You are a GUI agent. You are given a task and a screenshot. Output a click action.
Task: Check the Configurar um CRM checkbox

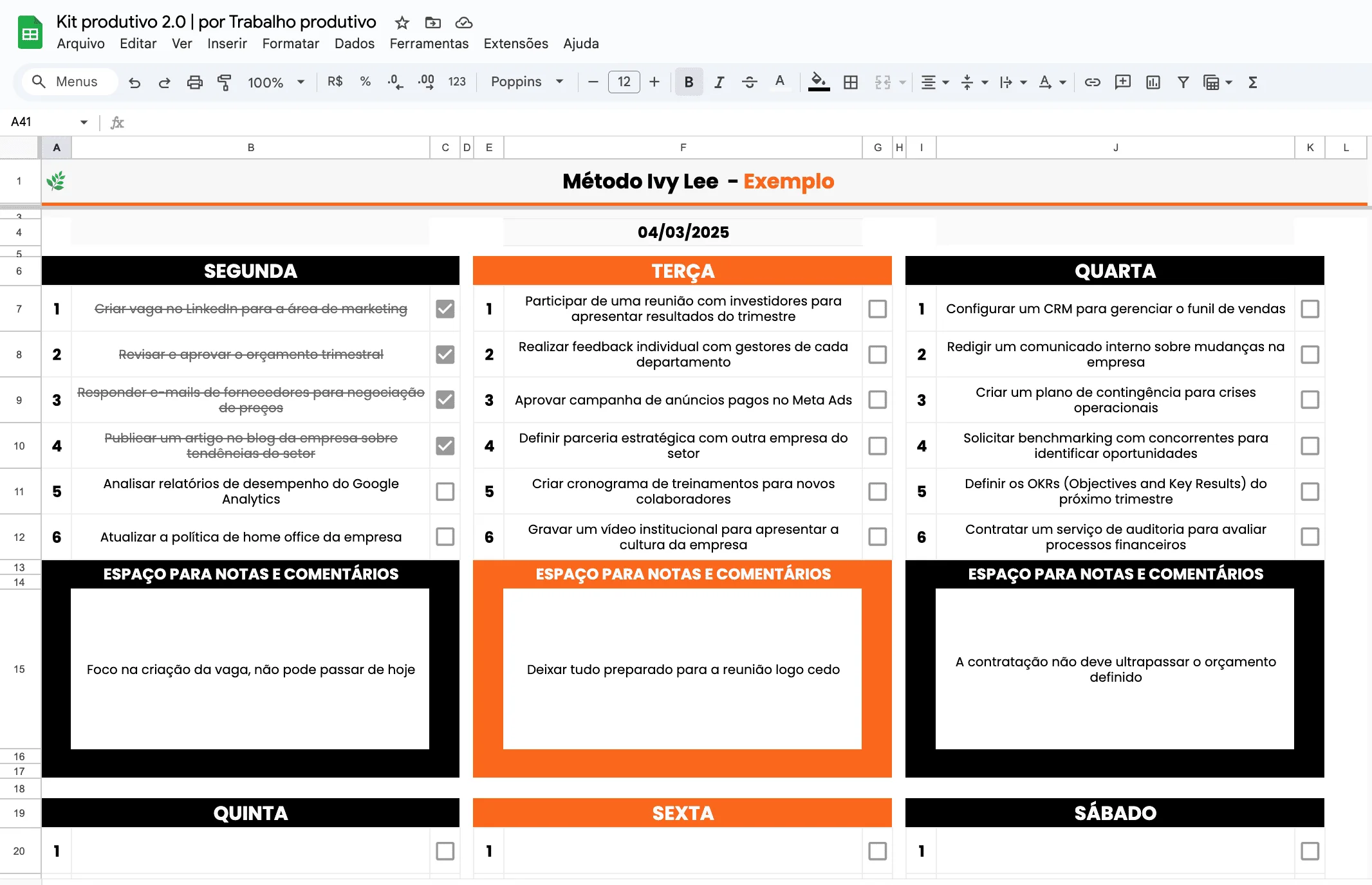click(1310, 309)
